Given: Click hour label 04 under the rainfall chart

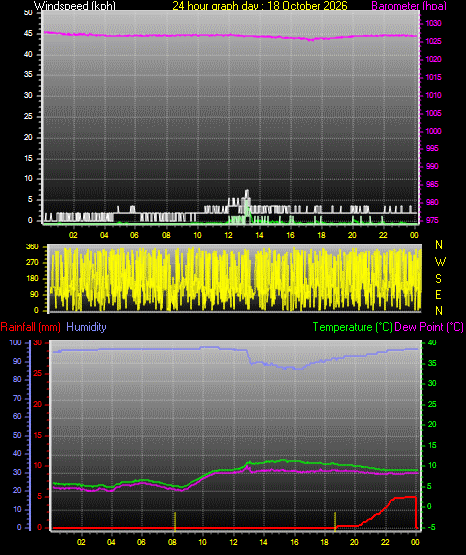Looking at the screenshot, I should [x=111, y=542].
